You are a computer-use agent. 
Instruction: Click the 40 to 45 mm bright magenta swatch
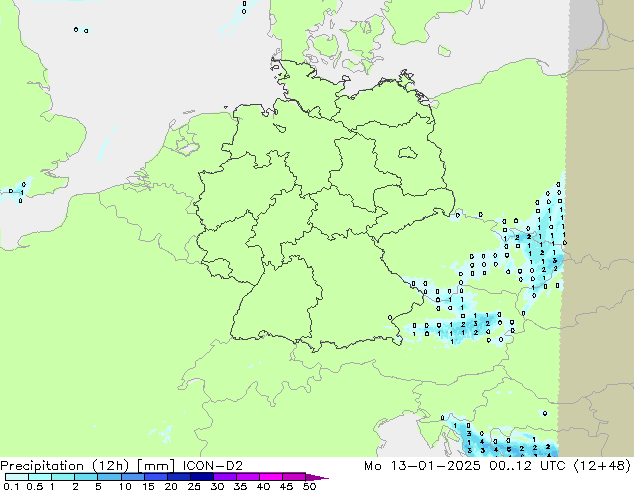coord(271,477)
